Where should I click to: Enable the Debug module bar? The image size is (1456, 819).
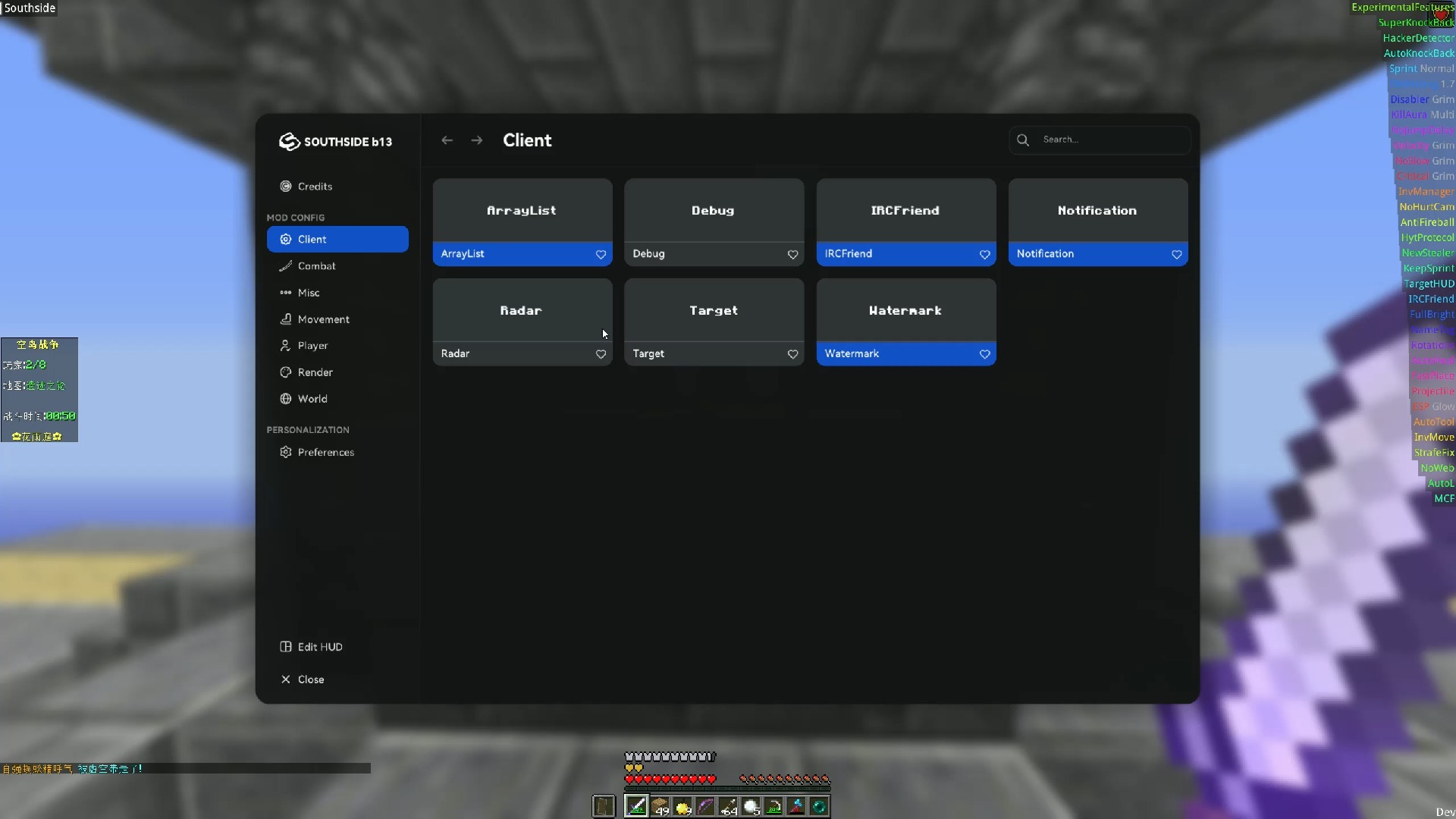[714, 254]
